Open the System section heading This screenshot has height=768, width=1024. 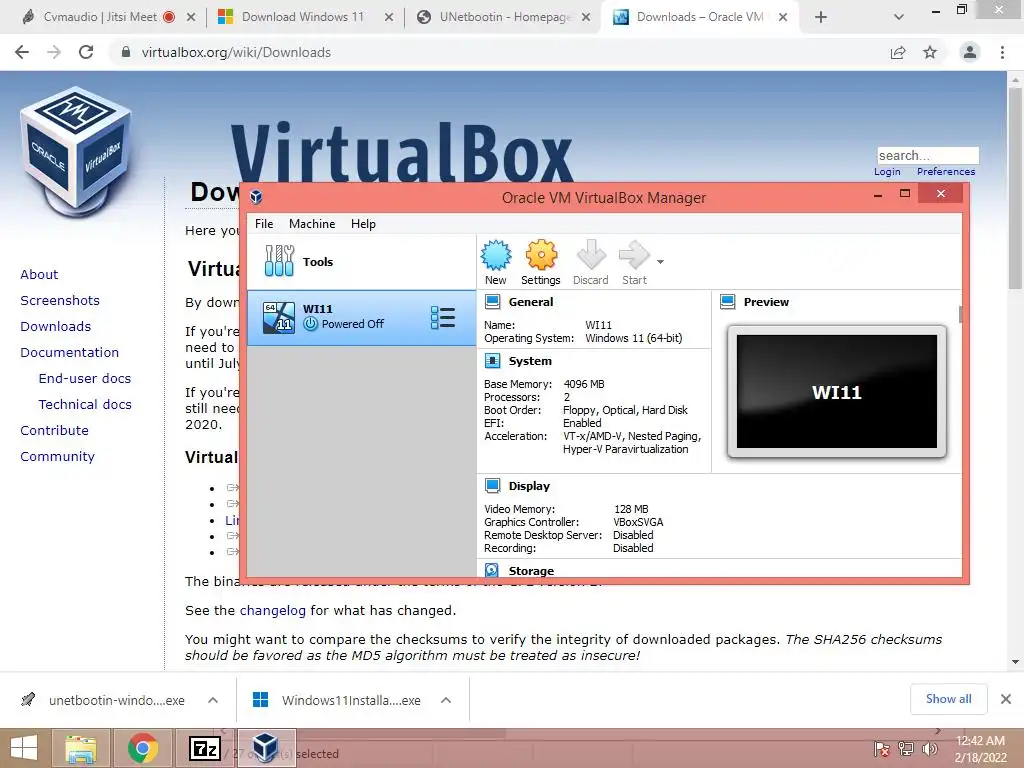point(530,361)
